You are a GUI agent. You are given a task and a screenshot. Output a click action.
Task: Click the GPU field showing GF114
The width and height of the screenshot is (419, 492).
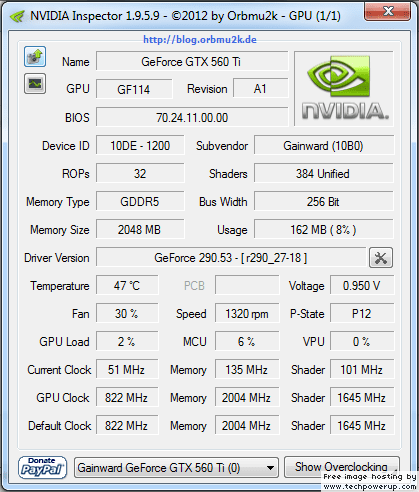134,89
